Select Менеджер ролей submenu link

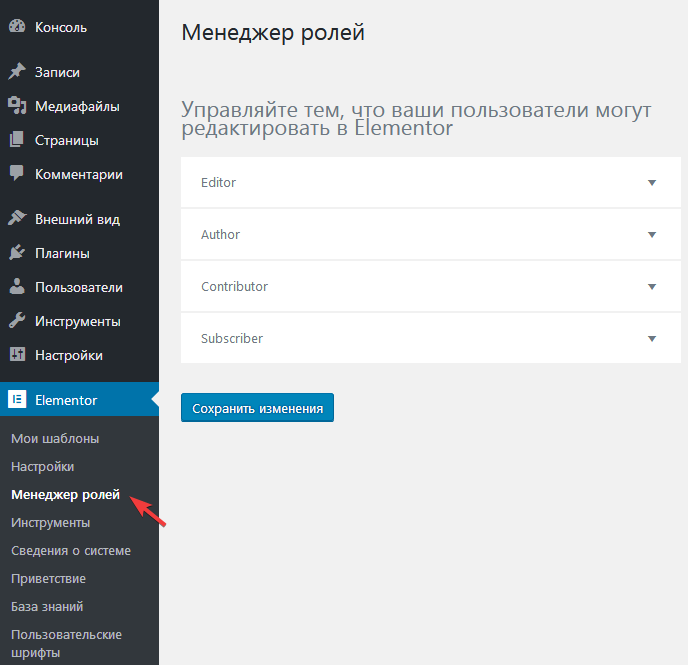(x=65, y=494)
